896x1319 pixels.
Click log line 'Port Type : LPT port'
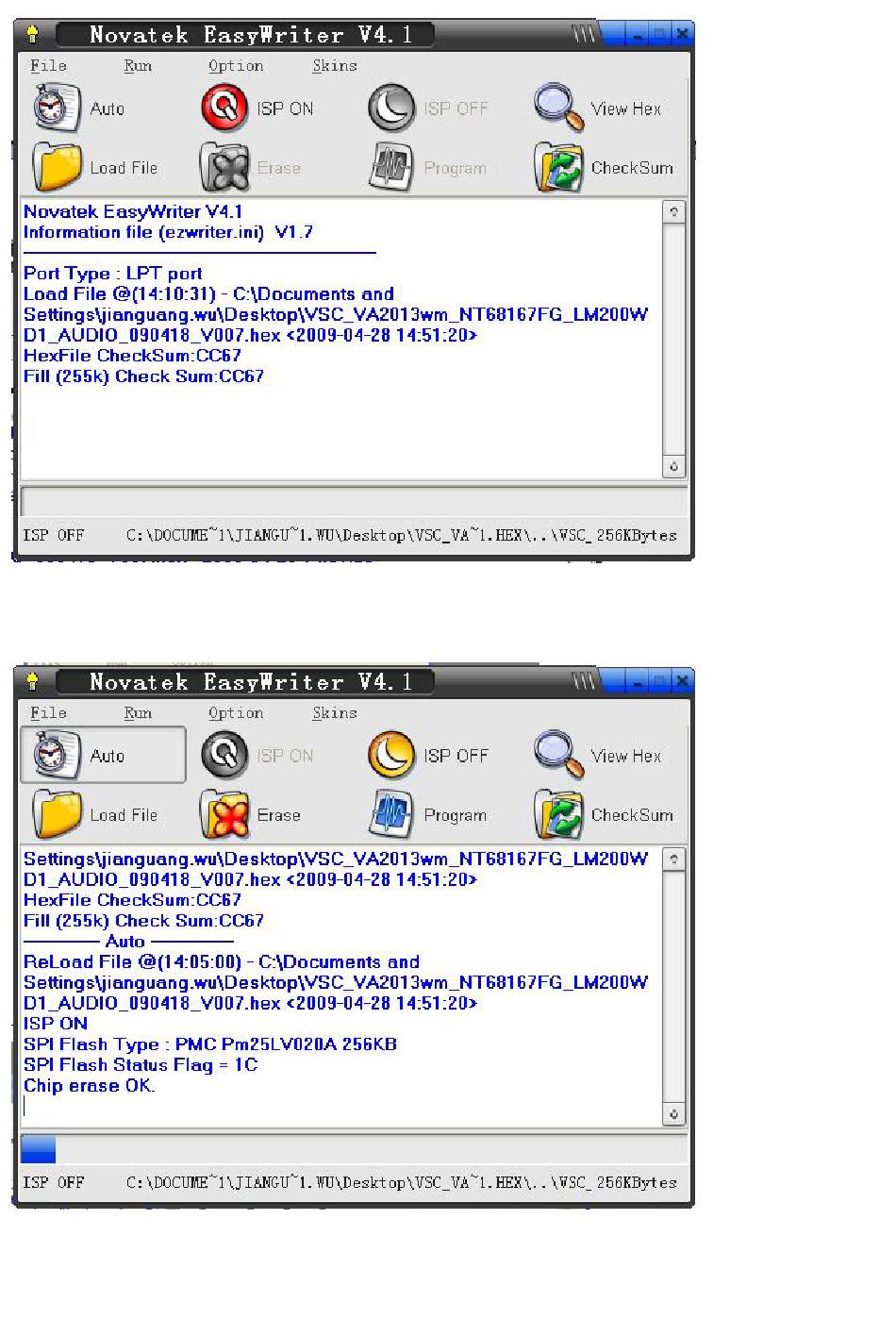(x=113, y=274)
